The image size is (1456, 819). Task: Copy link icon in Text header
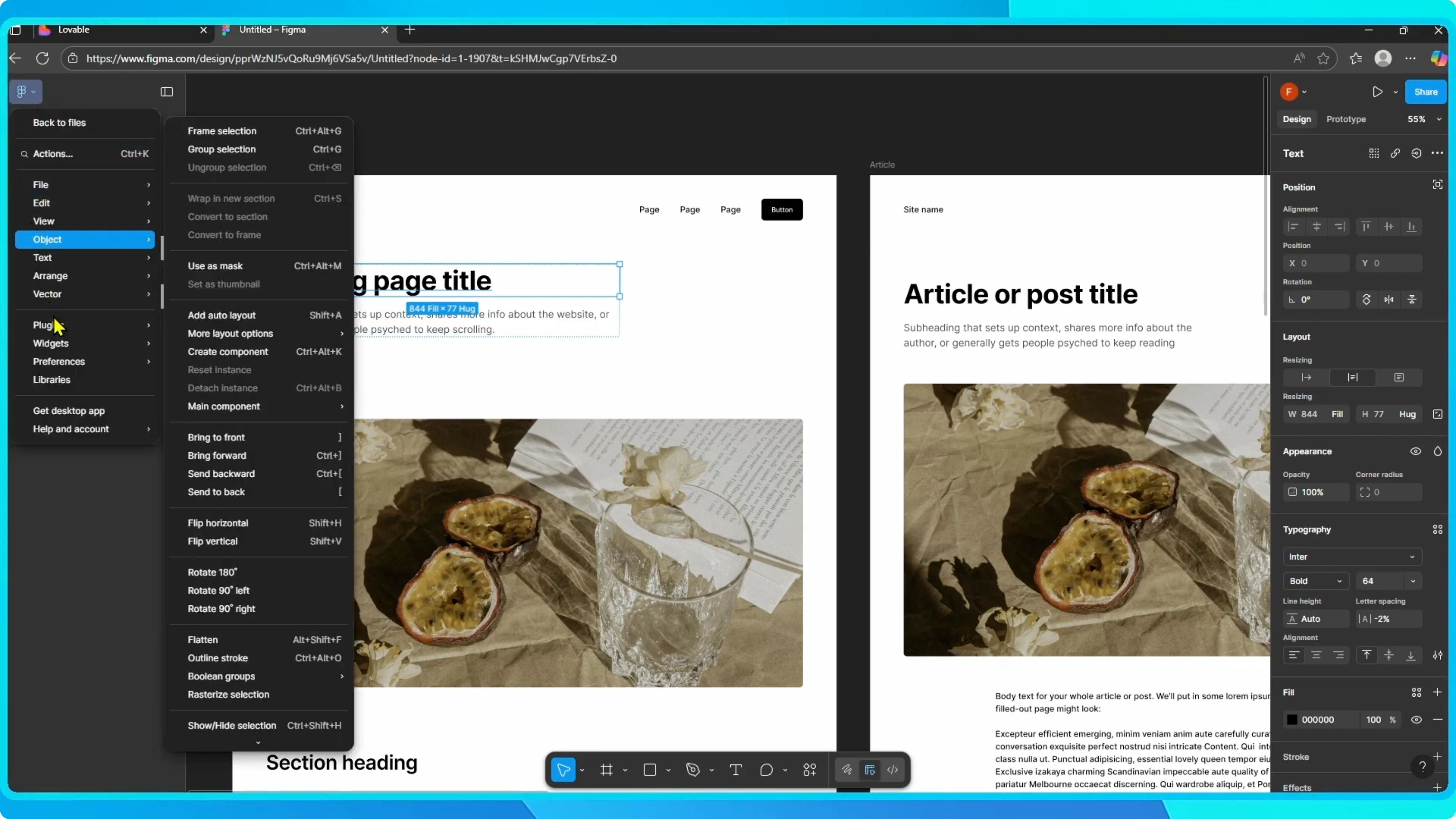1395,153
